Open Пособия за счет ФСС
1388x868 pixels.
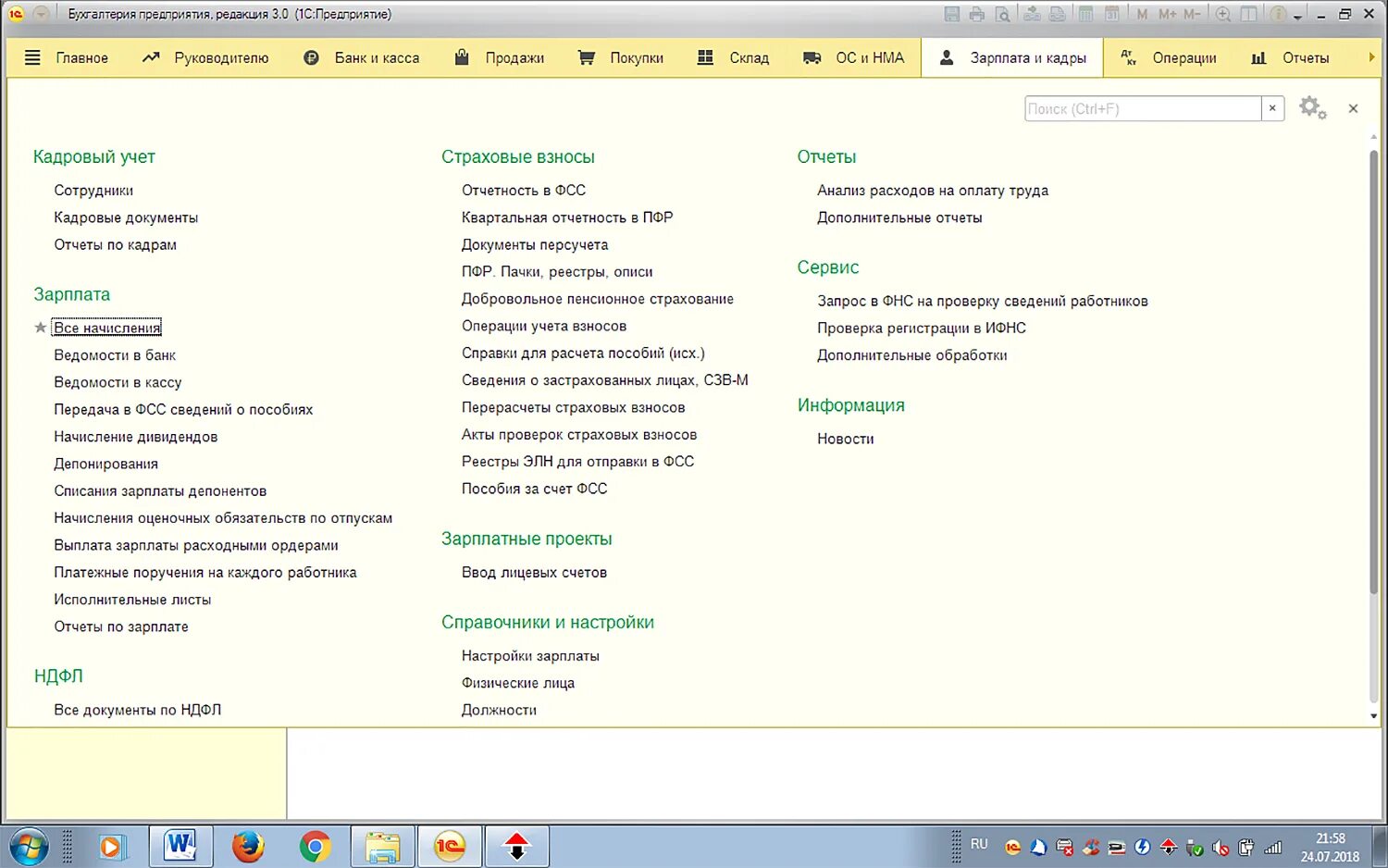(535, 489)
